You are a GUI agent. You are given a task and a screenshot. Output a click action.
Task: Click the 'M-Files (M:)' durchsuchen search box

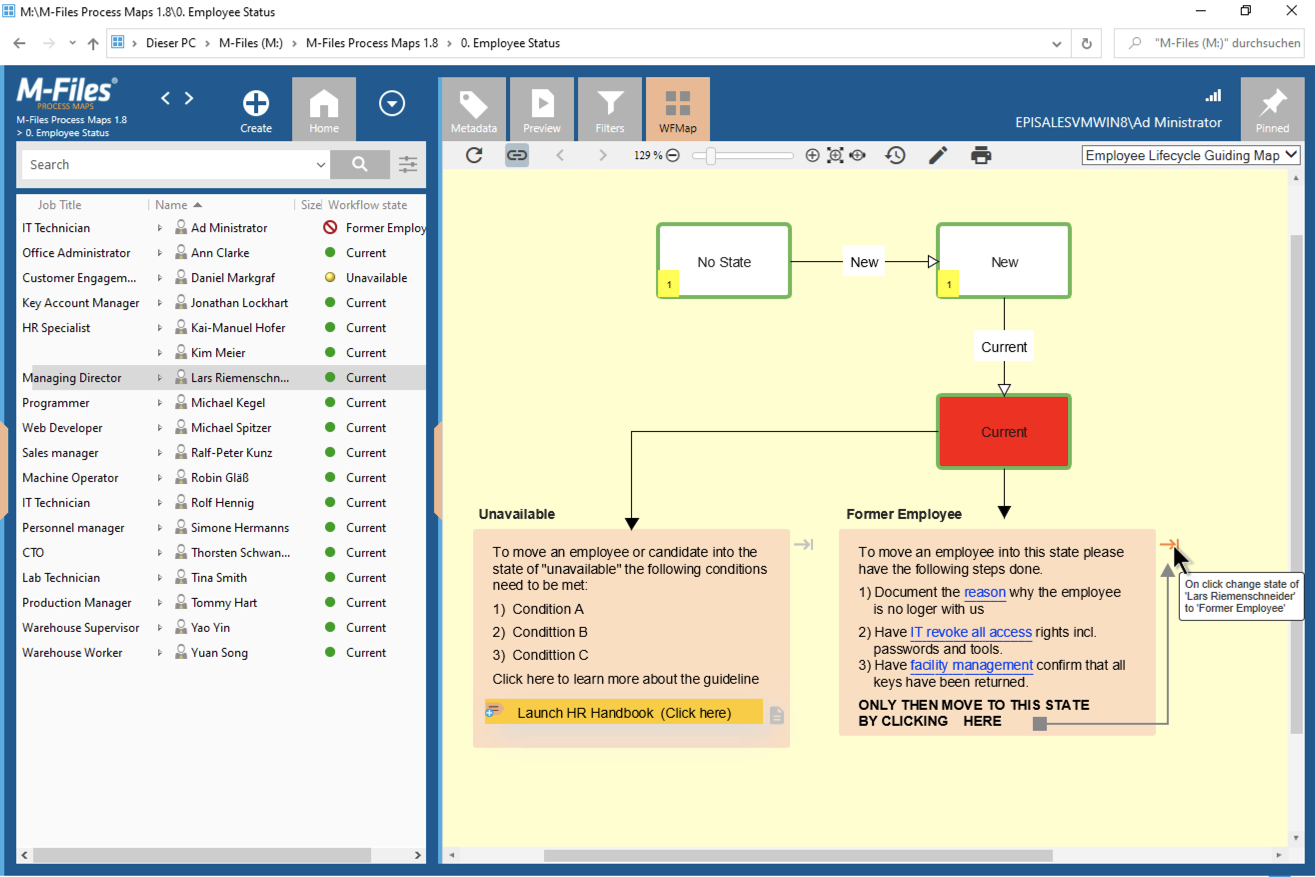click(1209, 44)
